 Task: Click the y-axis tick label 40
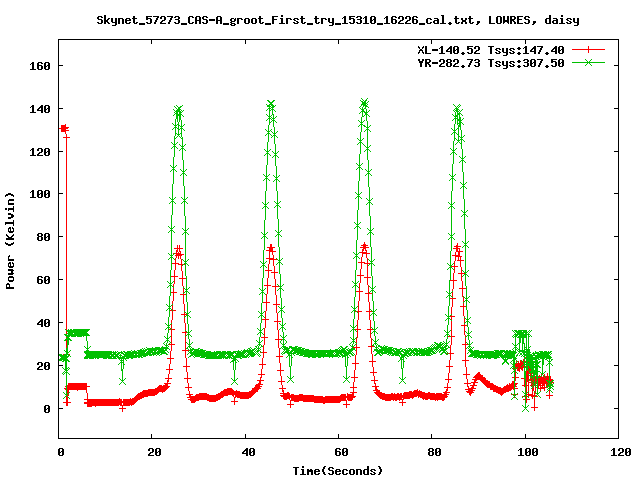tap(44, 323)
